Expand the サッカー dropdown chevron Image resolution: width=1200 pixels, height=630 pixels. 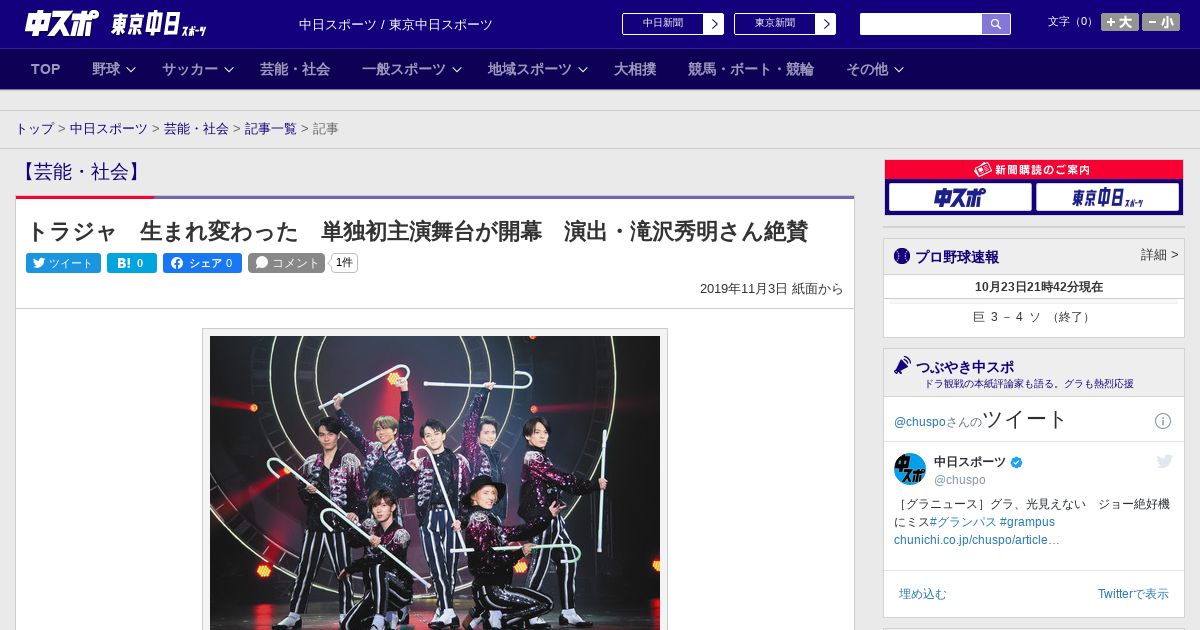tap(229, 70)
